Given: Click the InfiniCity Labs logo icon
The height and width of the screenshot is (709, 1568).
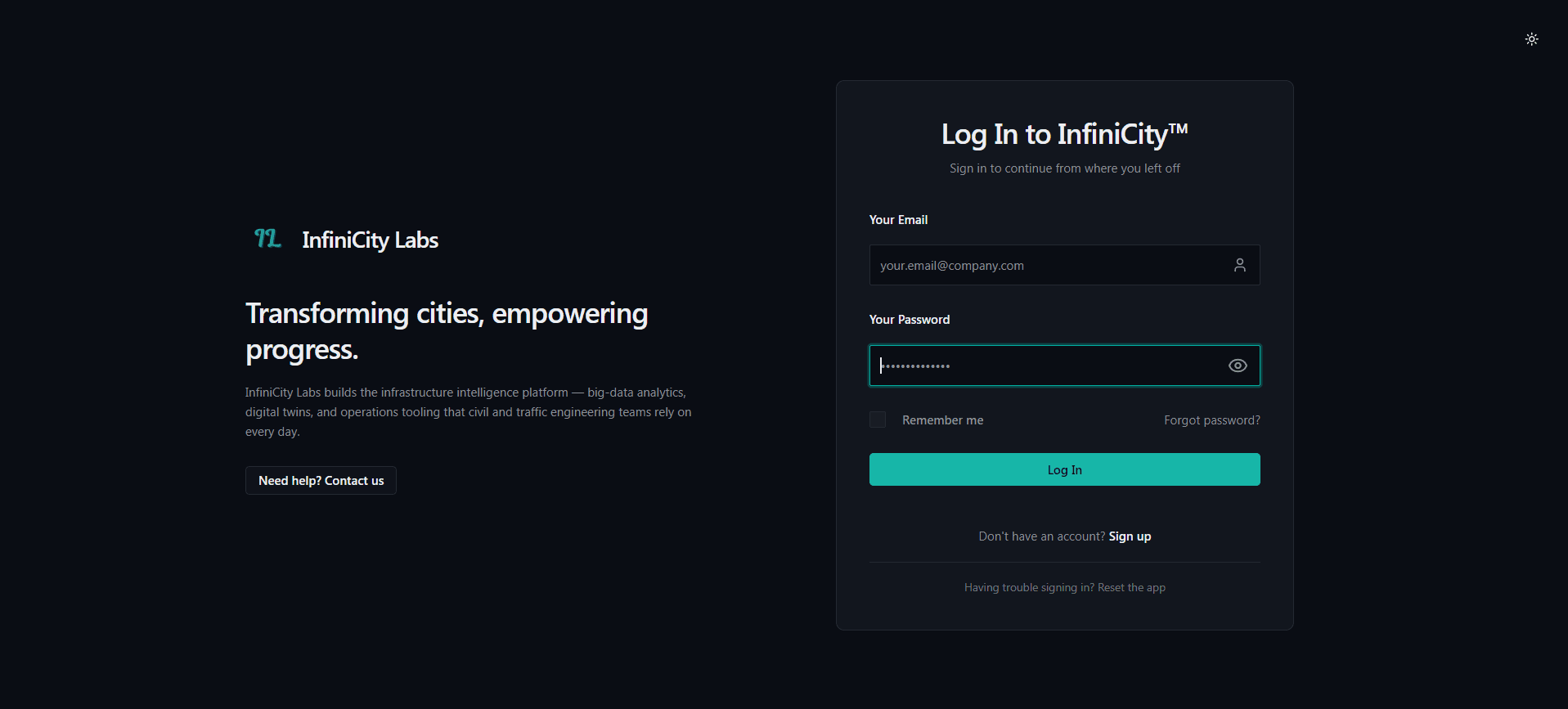Looking at the screenshot, I should click(267, 239).
